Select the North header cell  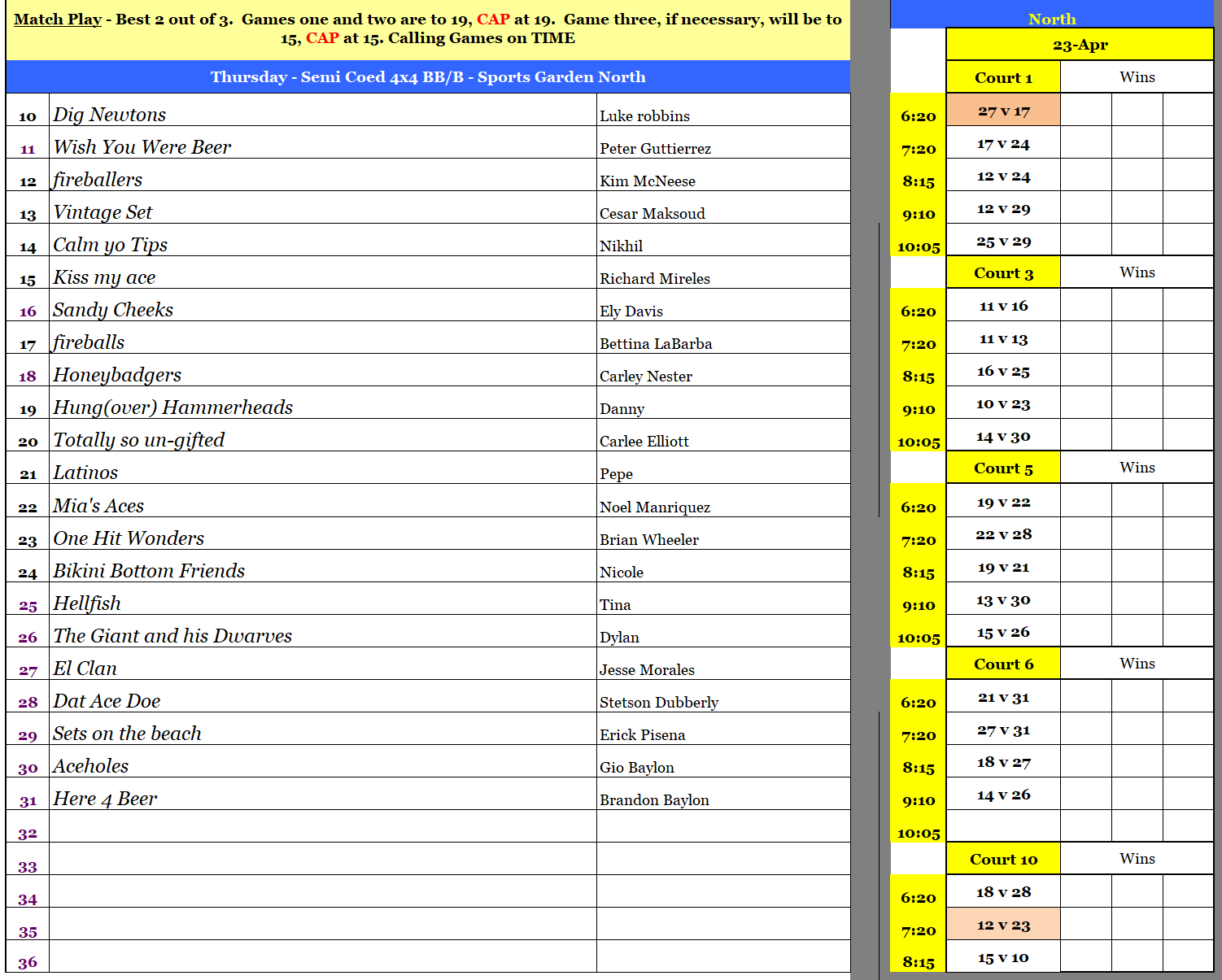[x=1051, y=19]
